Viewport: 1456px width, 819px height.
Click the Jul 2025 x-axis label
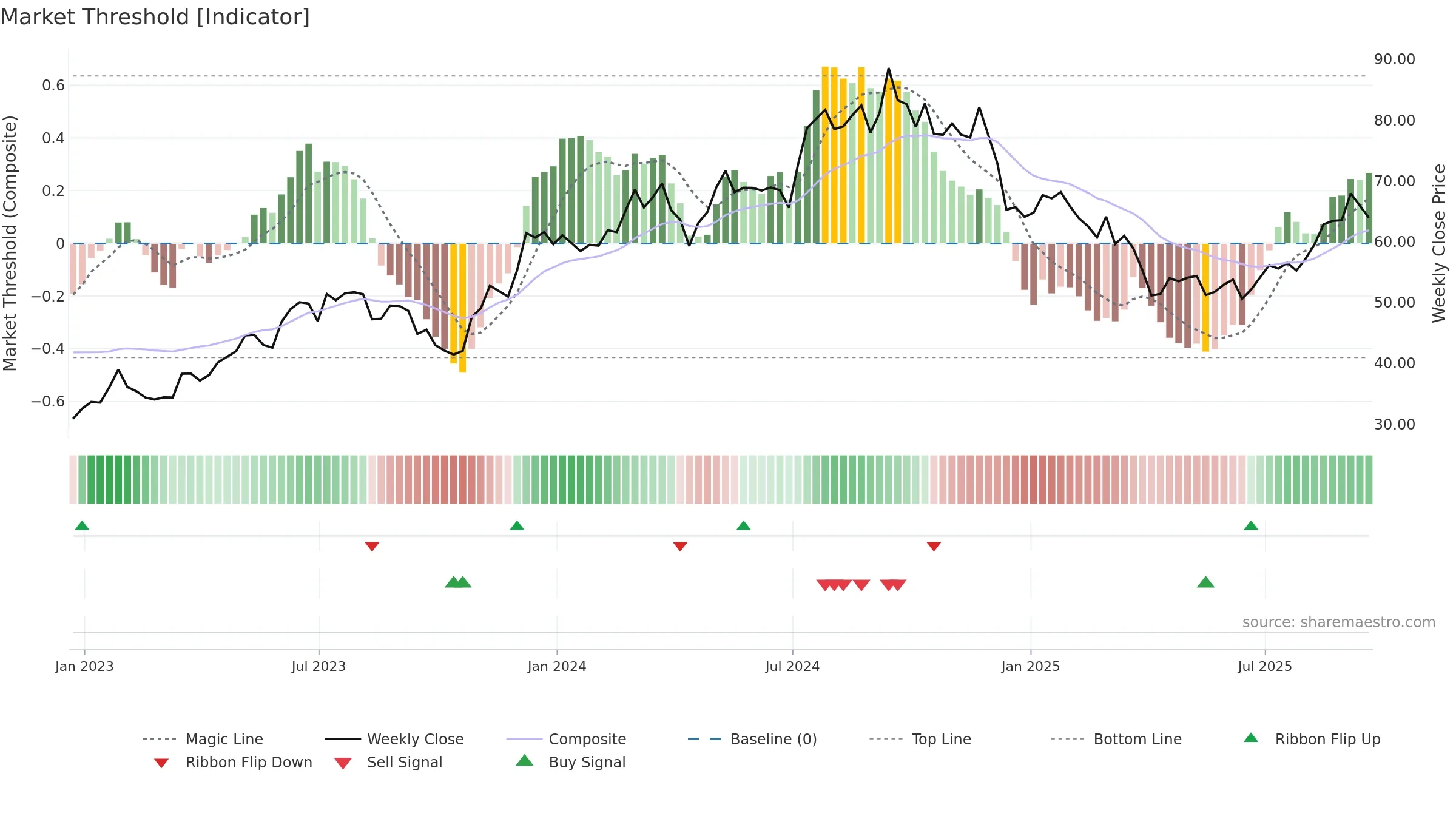point(1265,666)
